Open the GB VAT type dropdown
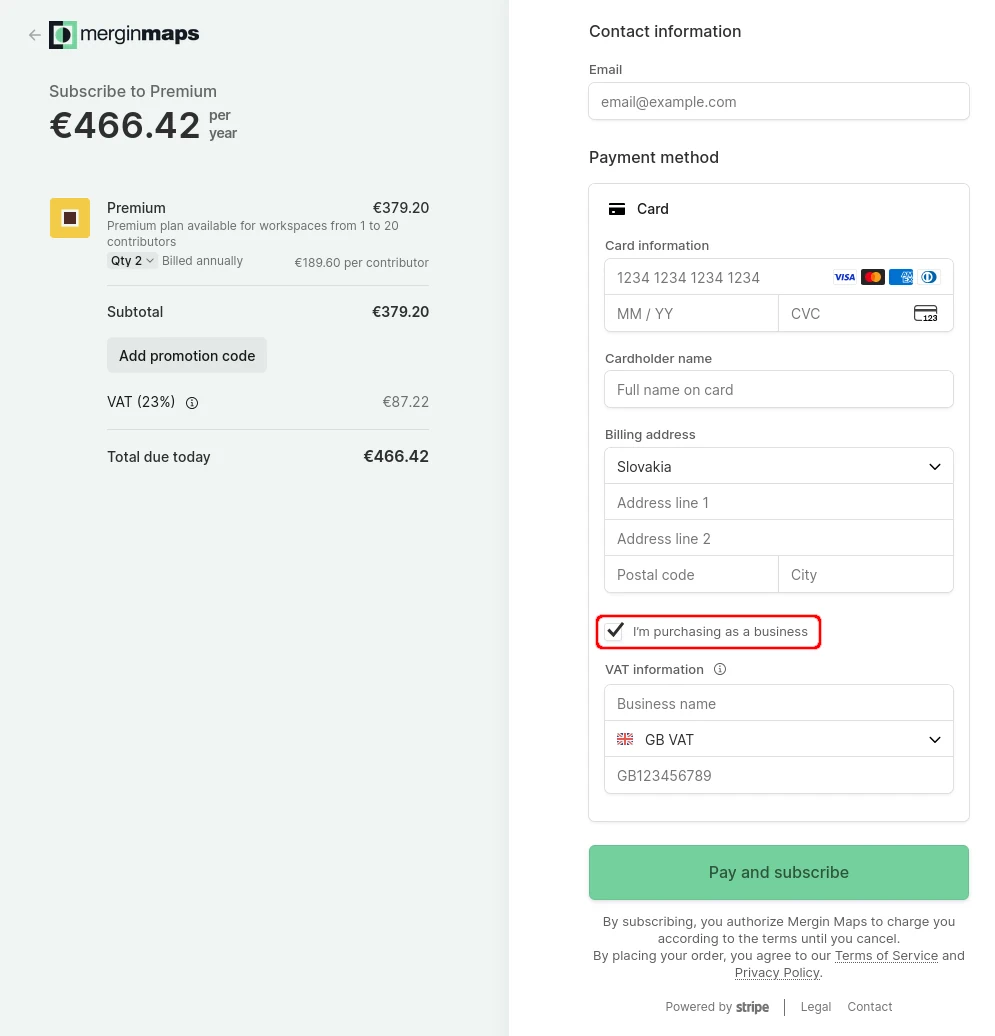Image resolution: width=995 pixels, height=1036 pixels. click(779, 739)
